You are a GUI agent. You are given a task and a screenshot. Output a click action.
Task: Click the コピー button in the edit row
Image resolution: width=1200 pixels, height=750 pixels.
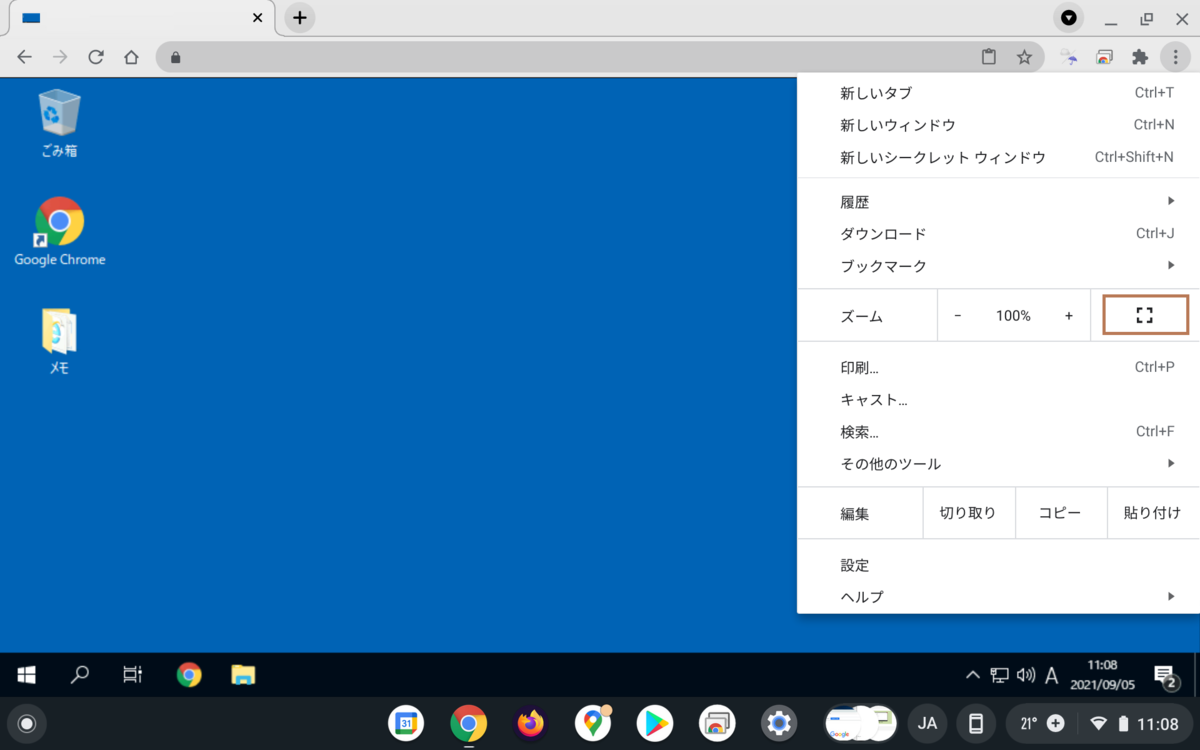pos(1060,513)
